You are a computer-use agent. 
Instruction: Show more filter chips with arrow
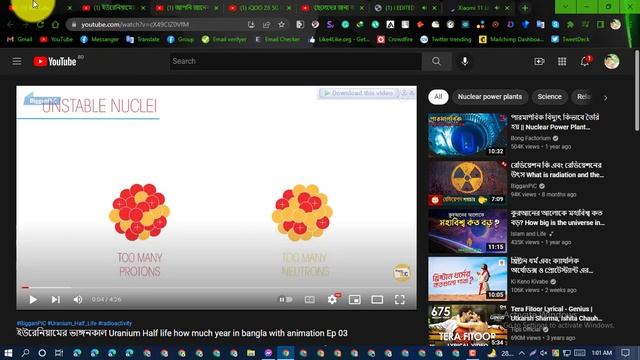click(x=605, y=98)
